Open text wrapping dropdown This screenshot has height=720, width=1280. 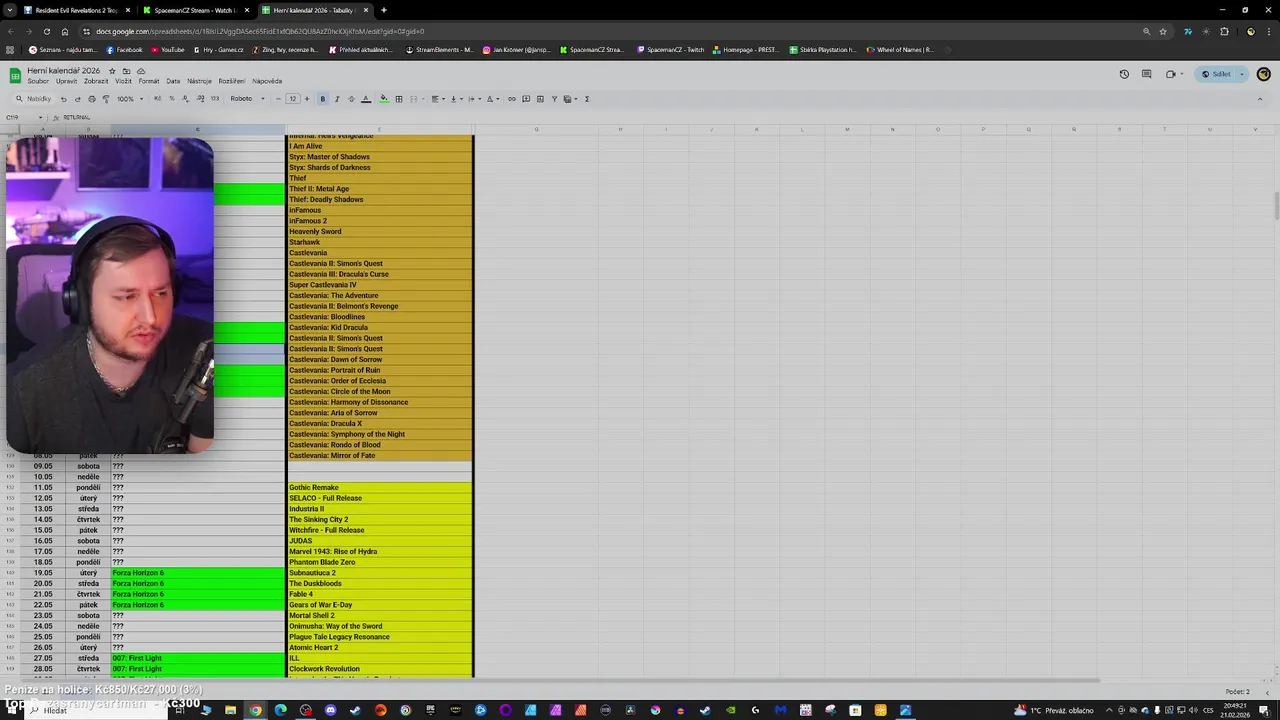pyautogui.click(x=473, y=99)
